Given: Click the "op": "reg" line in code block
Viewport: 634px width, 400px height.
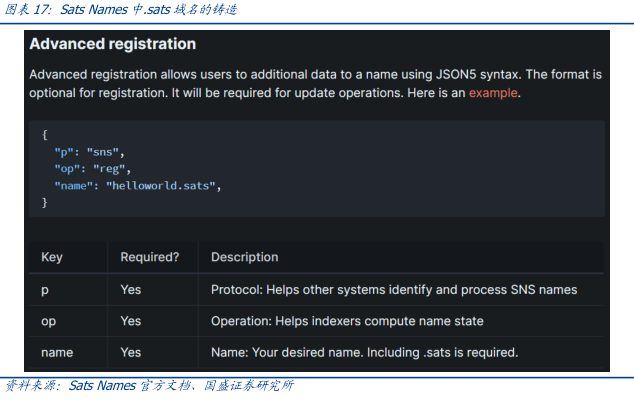Looking at the screenshot, I should [92, 168].
